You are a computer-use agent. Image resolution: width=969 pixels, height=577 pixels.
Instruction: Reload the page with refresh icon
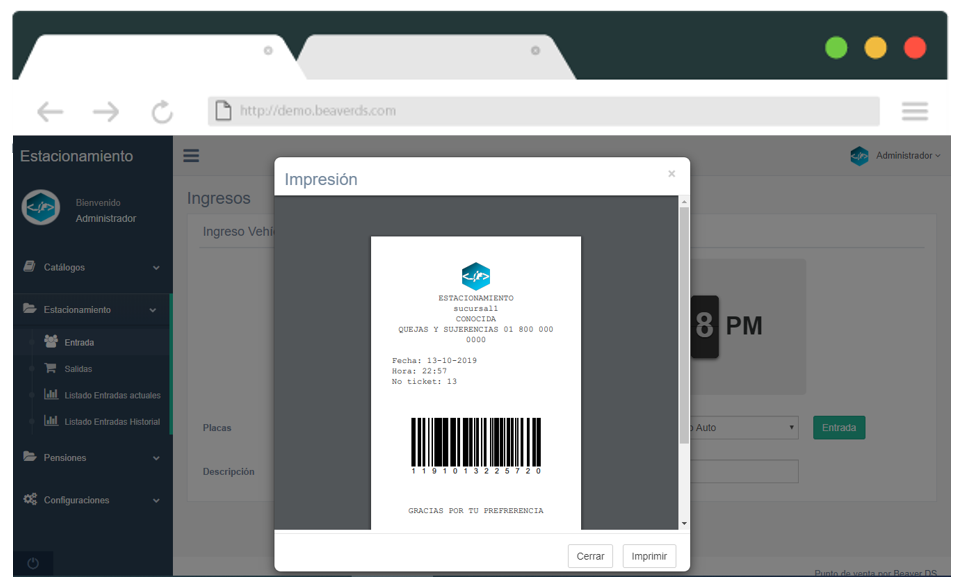point(162,112)
